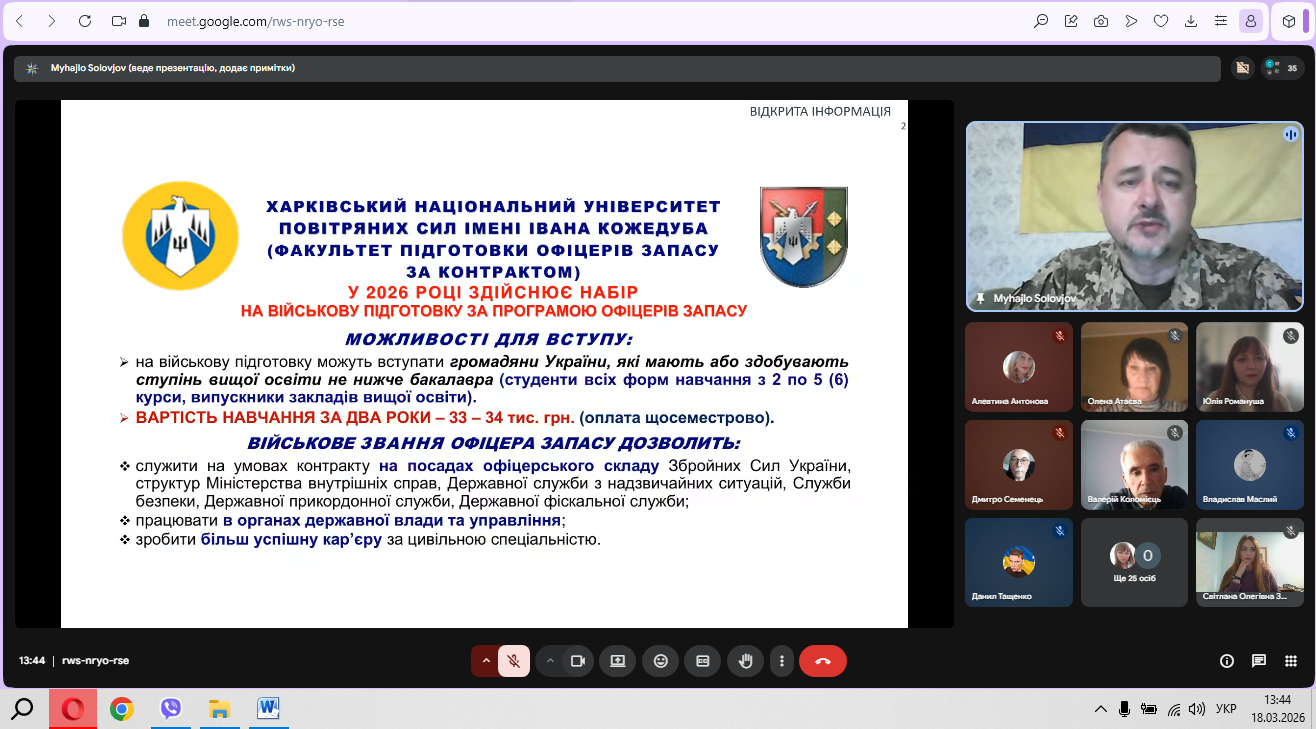The width and height of the screenshot is (1316, 729).
Task: Toggle closed captions in the meeting
Action: (x=703, y=661)
